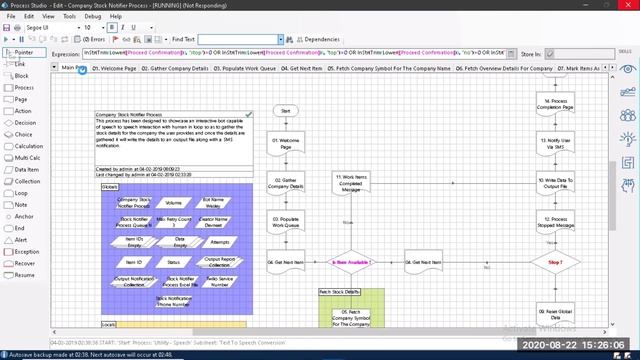Open the File menu
The height and width of the screenshot is (360, 640).
pyautogui.click(x=11, y=16)
